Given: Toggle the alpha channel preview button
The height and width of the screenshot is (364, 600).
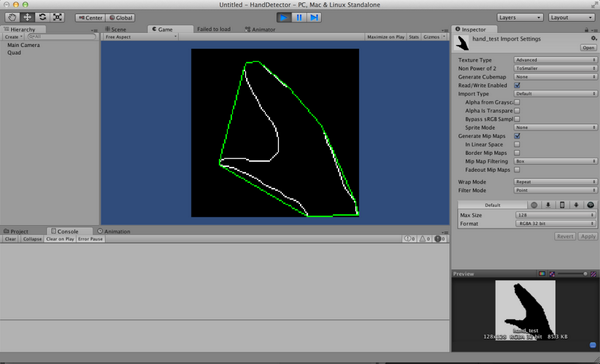Looking at the screenshot, I should 552,274.
